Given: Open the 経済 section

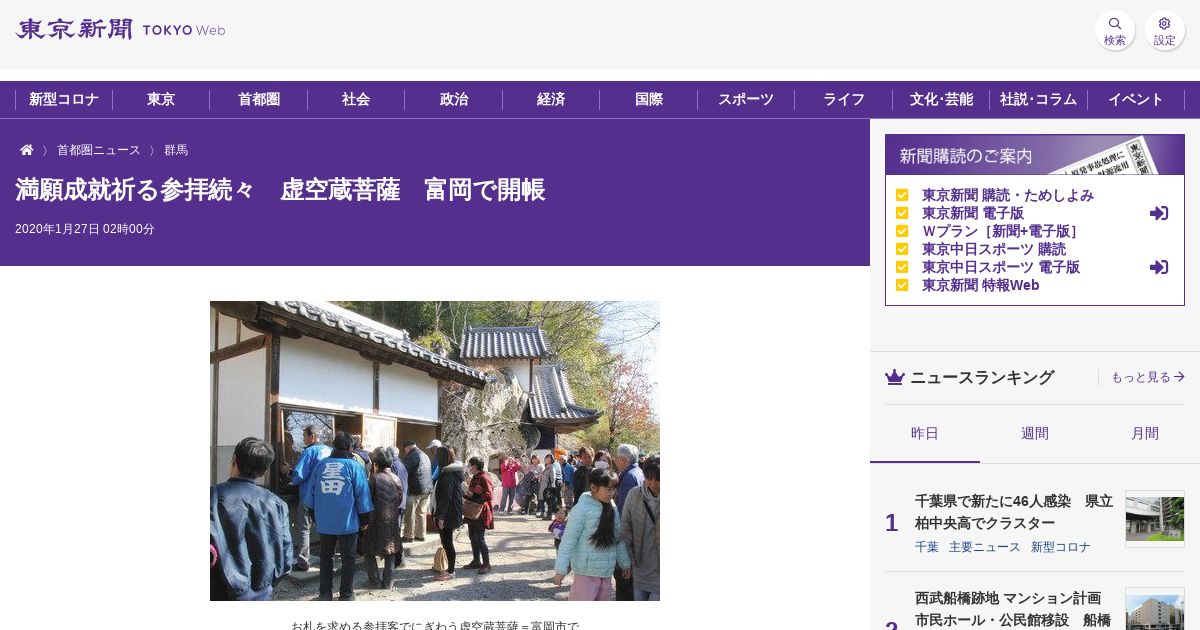Looking at the screenshot, I should tap(551, 99).
